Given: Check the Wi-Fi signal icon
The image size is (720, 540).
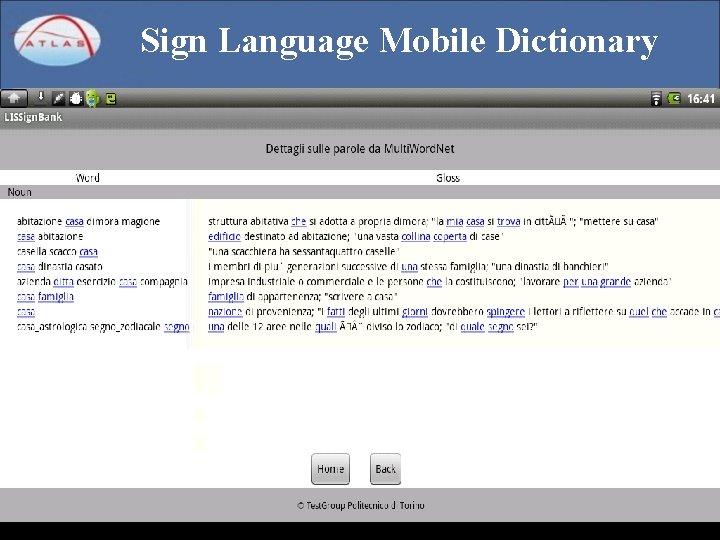Looking at the screenshot, I should [656, 98].
